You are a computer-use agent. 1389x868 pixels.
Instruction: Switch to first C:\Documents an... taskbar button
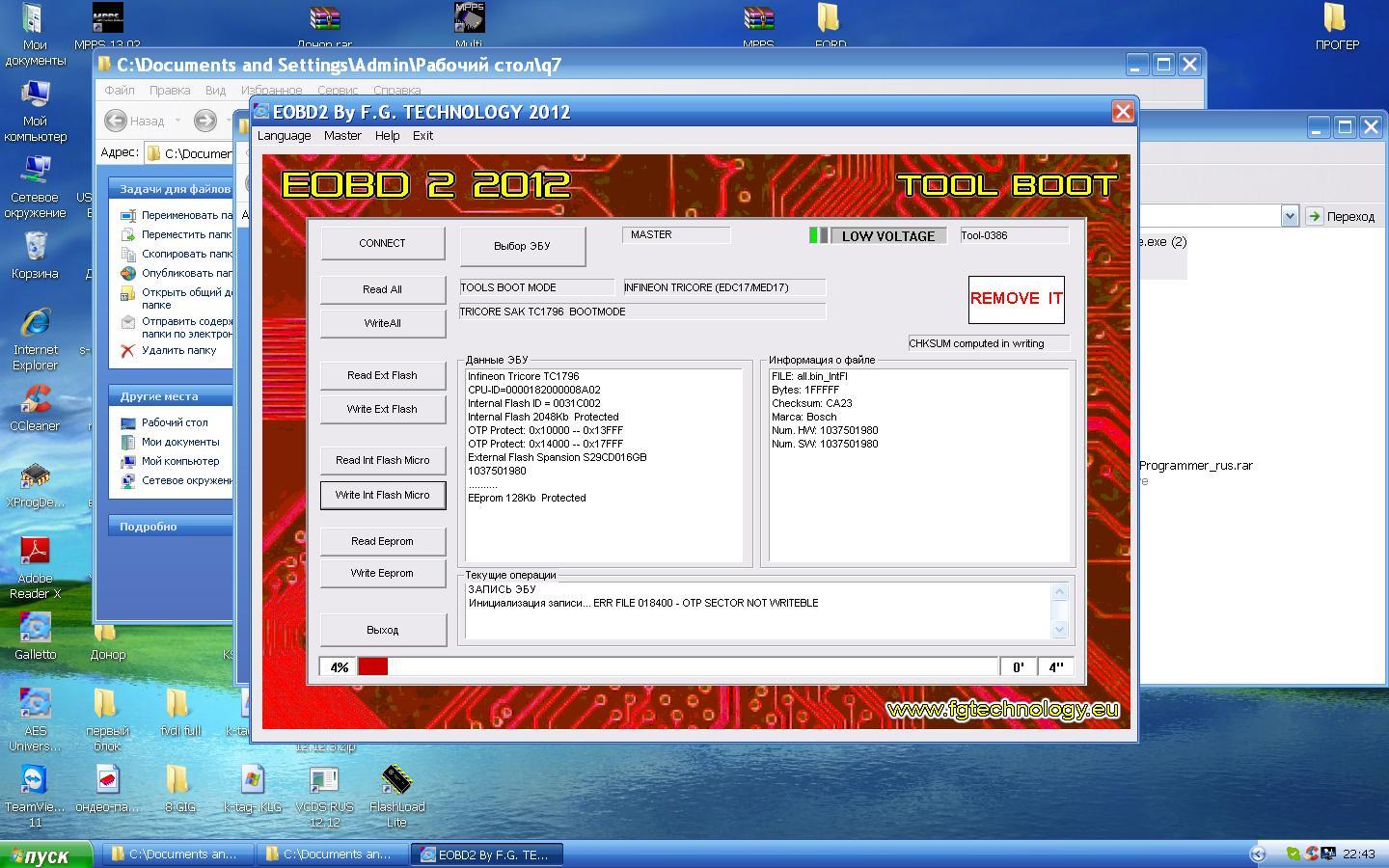pyautogui.click(x=177, y=854)
